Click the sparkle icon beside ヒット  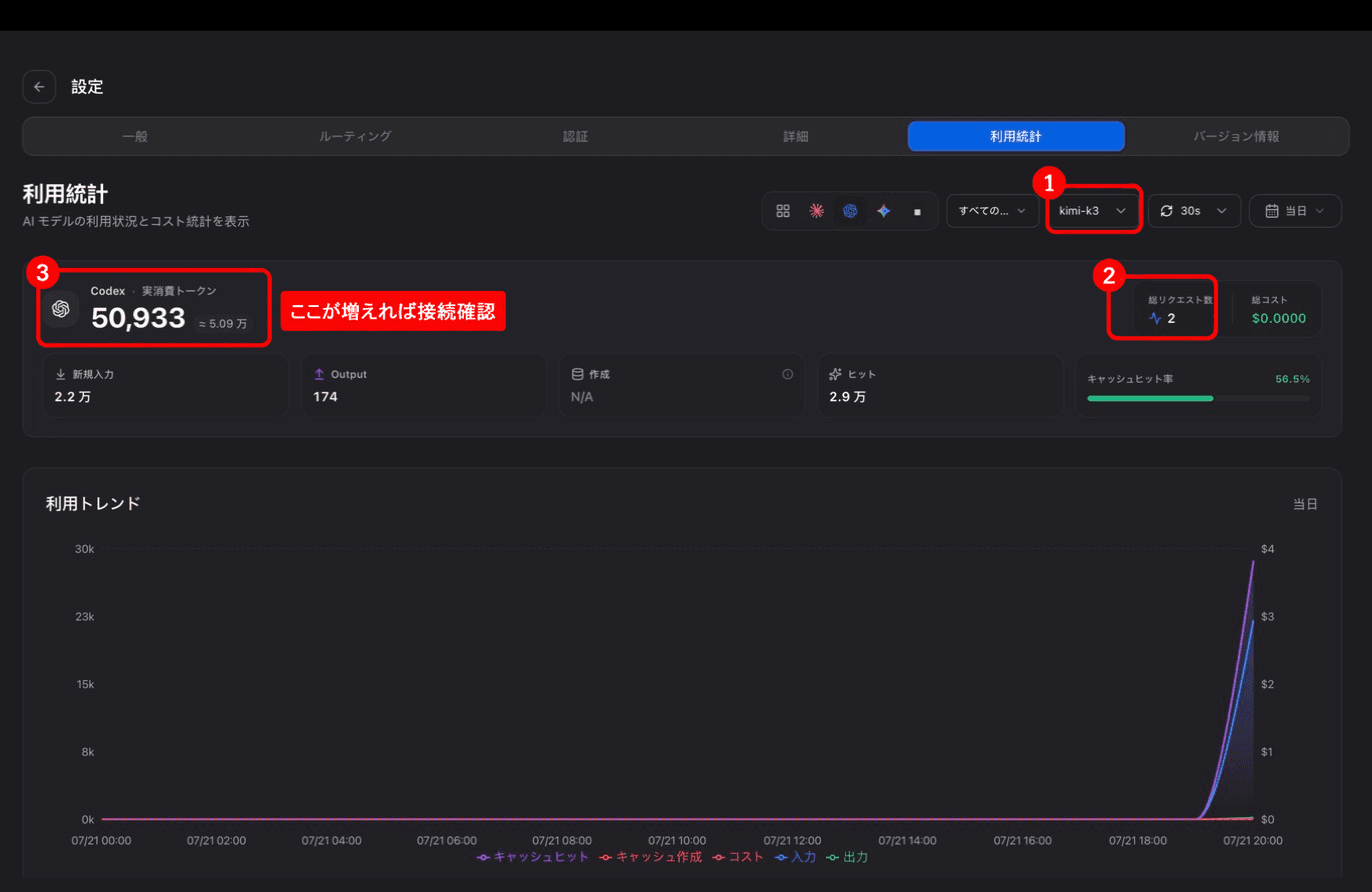coord(835,374)
